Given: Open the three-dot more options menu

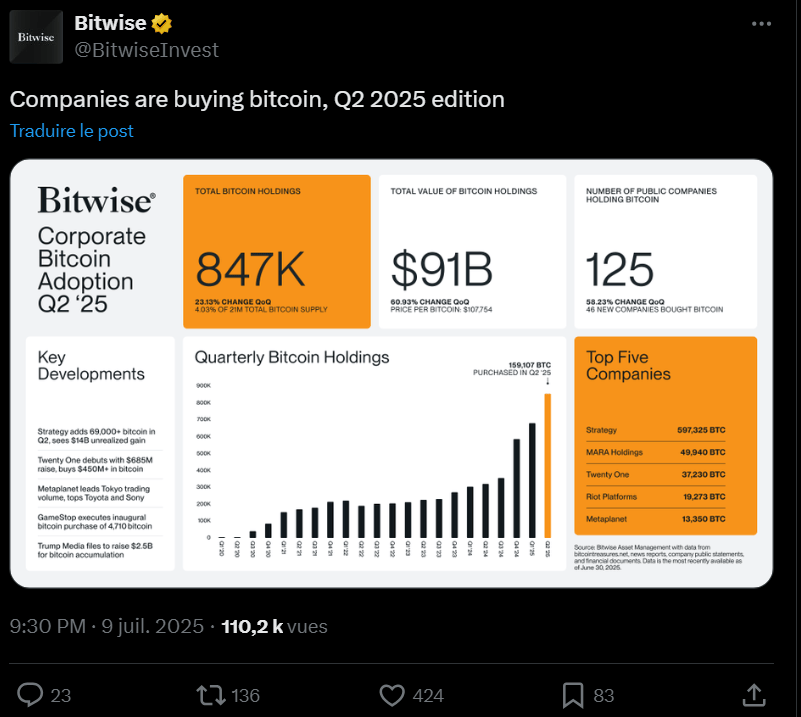Looking at the screenshot, I should pos(761,23).
